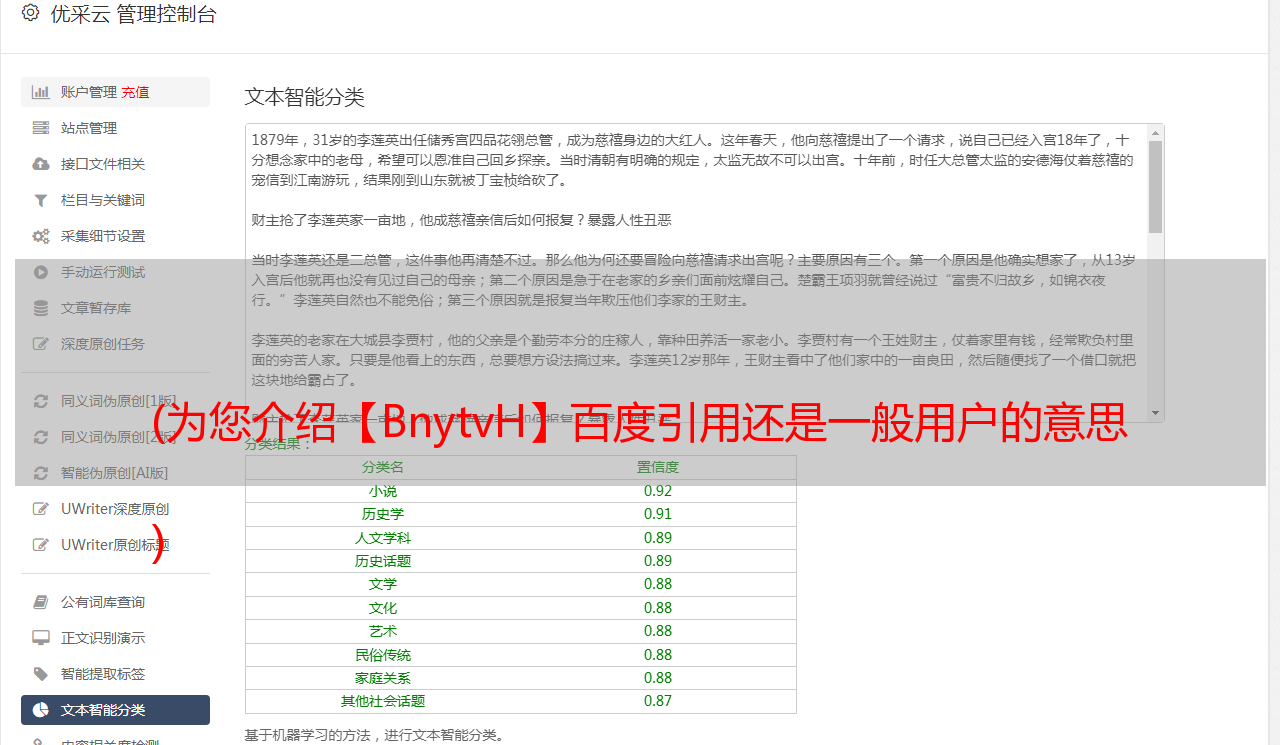Select 公有词库查询 in the sidebar
Screen dimensions: 1280x745
point(115,602)
